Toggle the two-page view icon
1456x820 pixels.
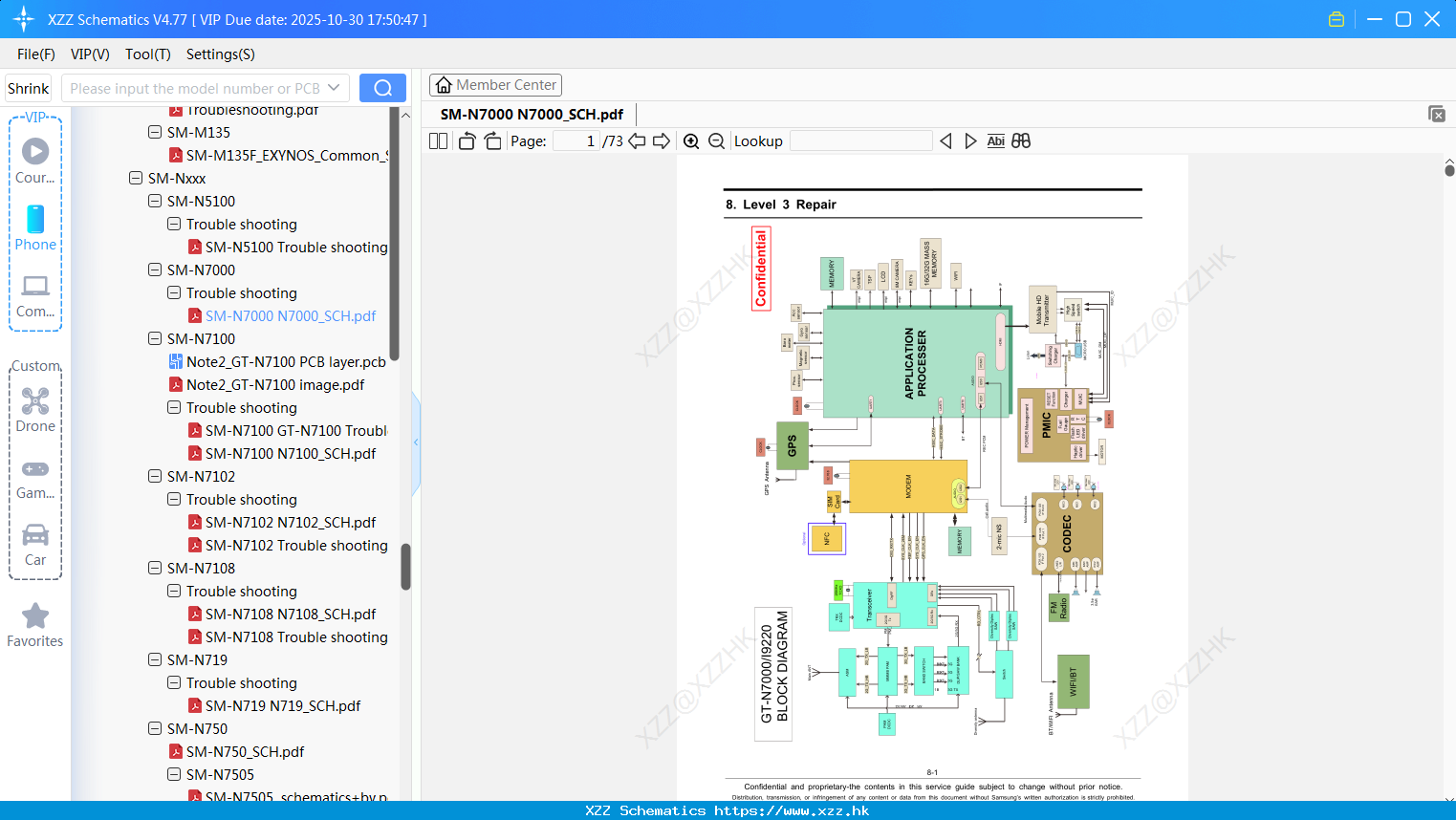point(439,141)
